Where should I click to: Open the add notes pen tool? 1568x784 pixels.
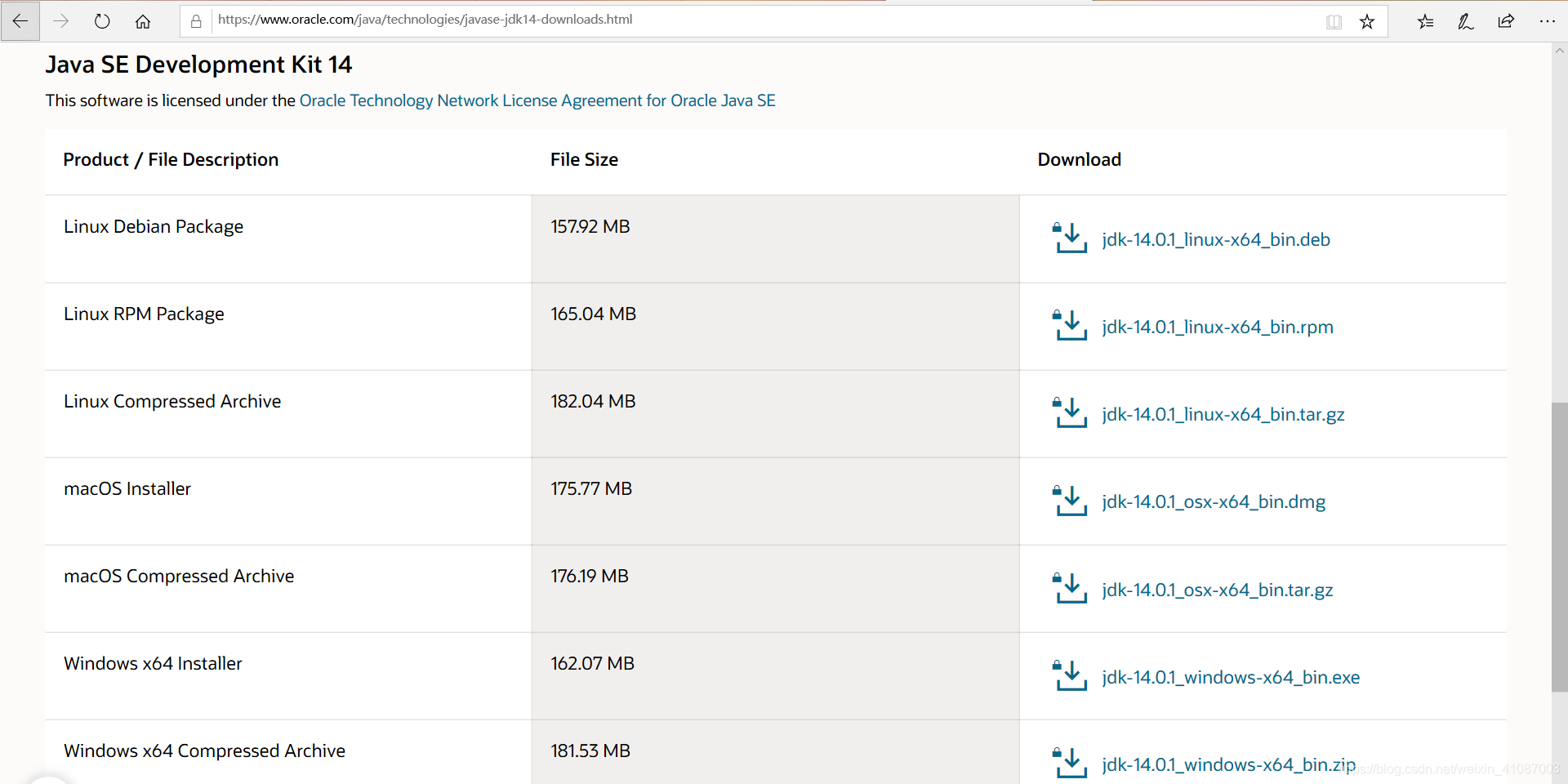pyautogui.click(x=1466, y=22)
